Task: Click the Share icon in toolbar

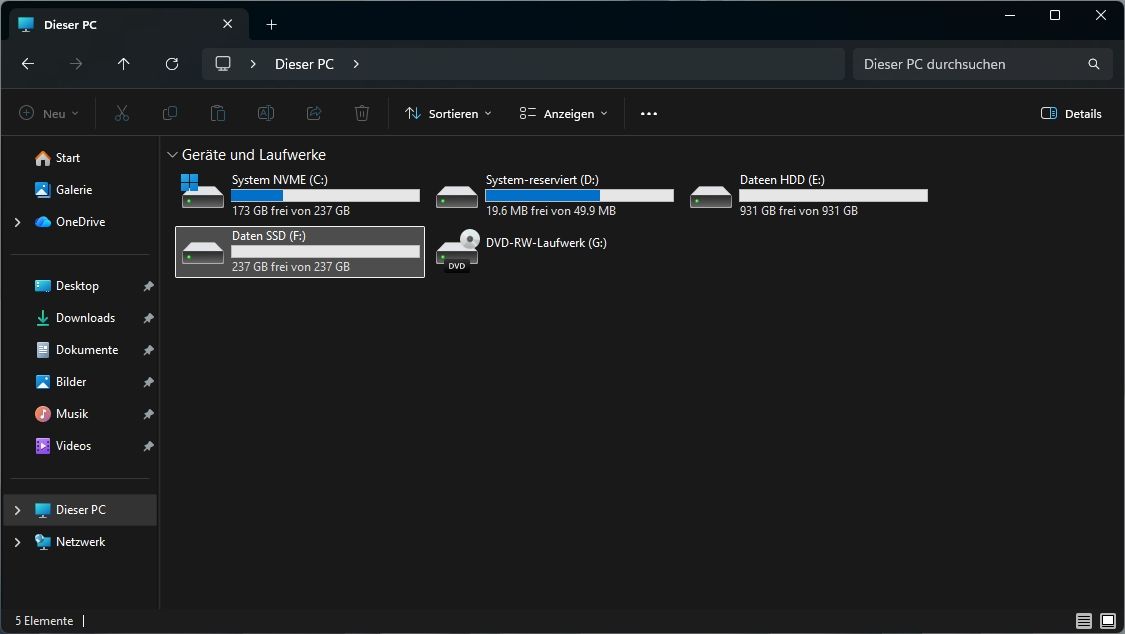Action: 314,113
